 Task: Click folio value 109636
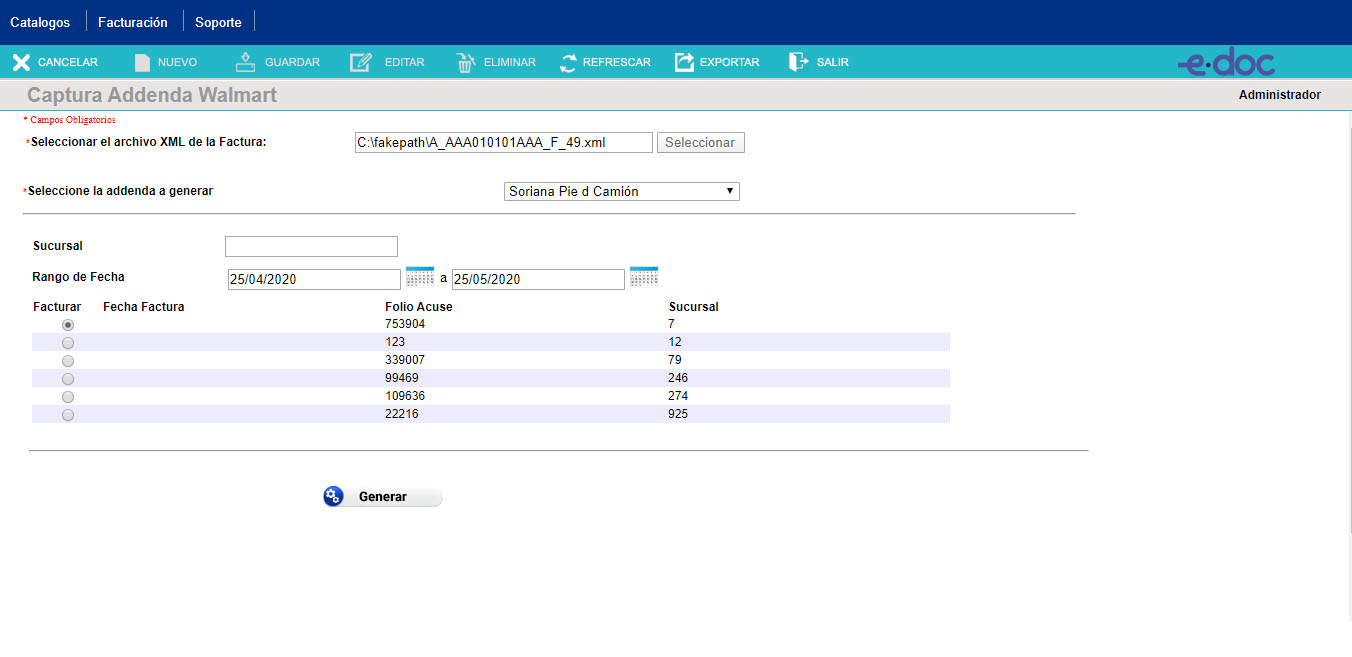[x=405, y=396]
